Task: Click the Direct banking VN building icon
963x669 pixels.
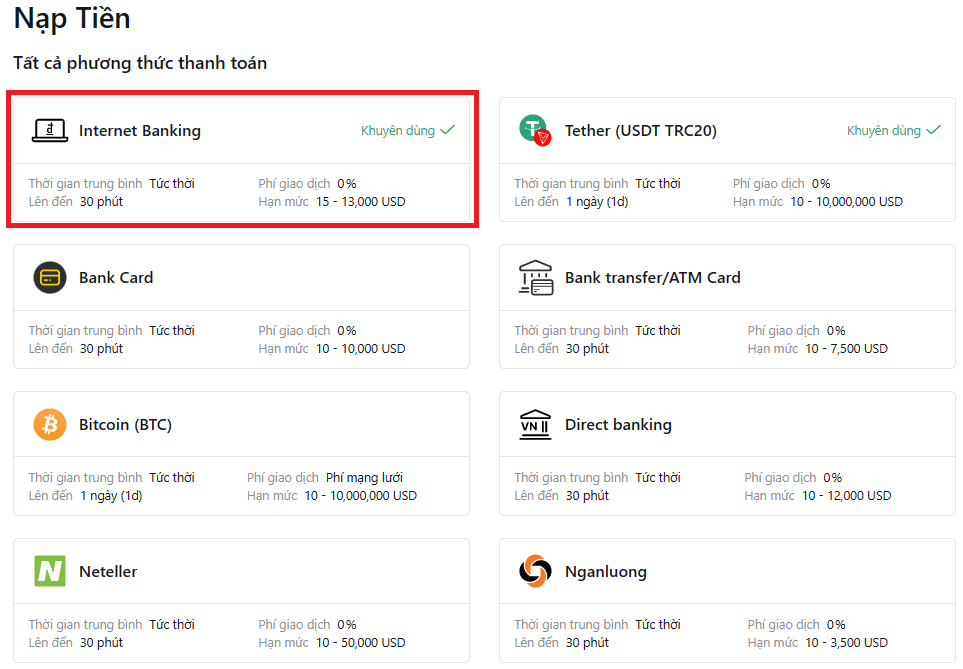Action: pyautogui.click(x=535, y=424)
